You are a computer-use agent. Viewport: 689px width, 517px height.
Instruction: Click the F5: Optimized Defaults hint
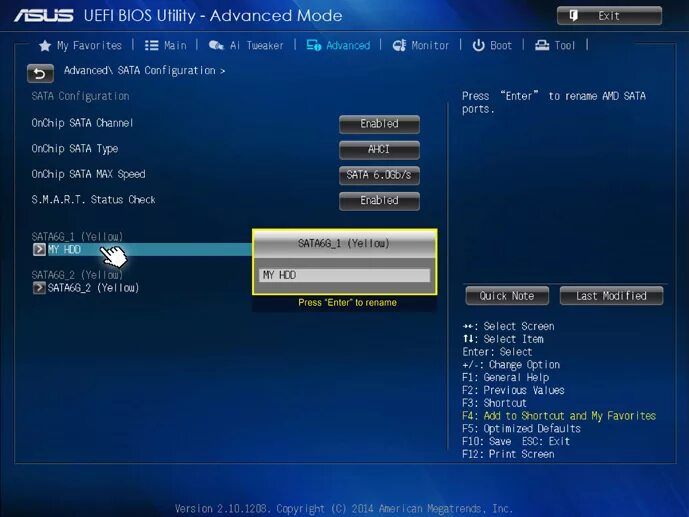tap(521, 429)
